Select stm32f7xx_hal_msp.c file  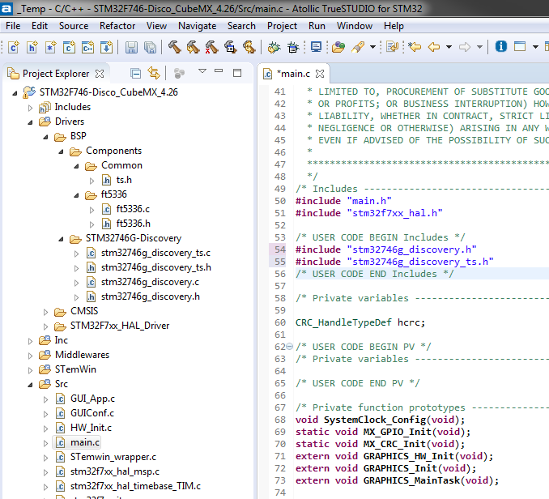pos(114,472)
